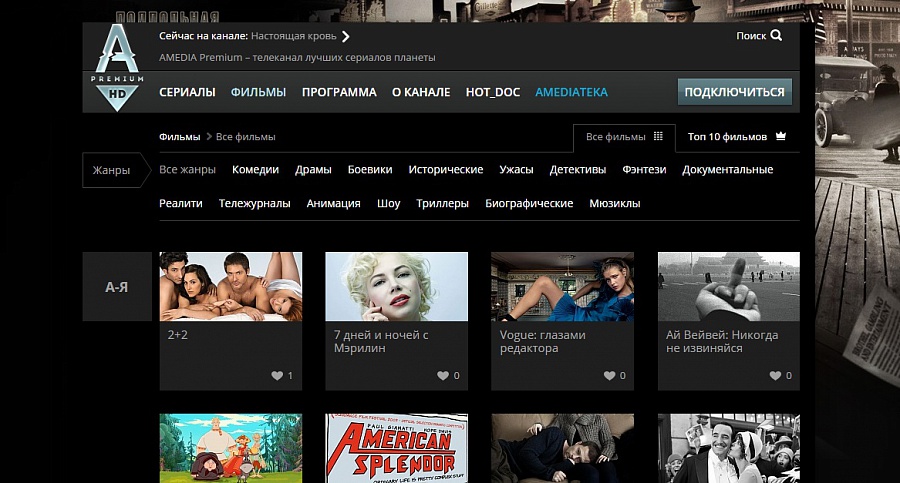Viewport: 900px width, 483px height.
Task: Filter films by Боевики
Action: [370, 169]
